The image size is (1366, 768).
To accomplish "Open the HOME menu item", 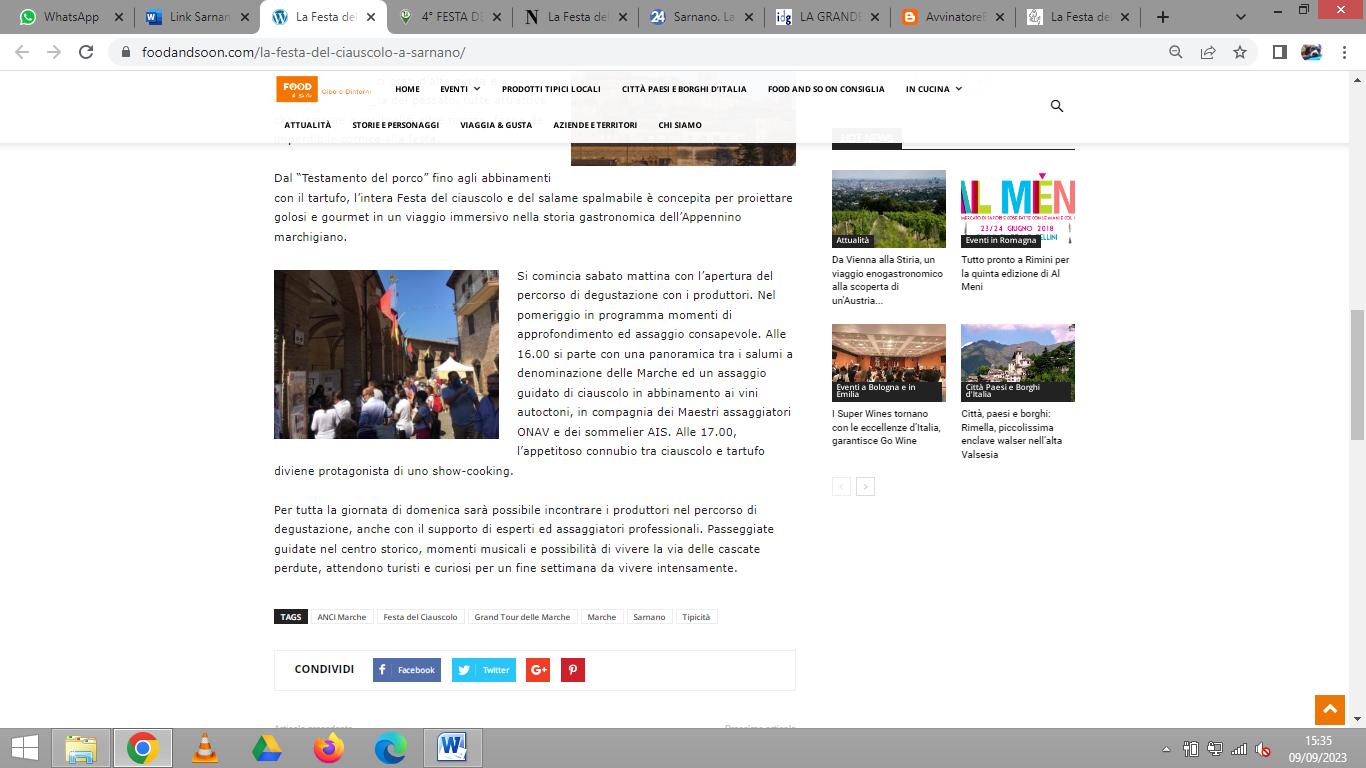I will 407,89.
